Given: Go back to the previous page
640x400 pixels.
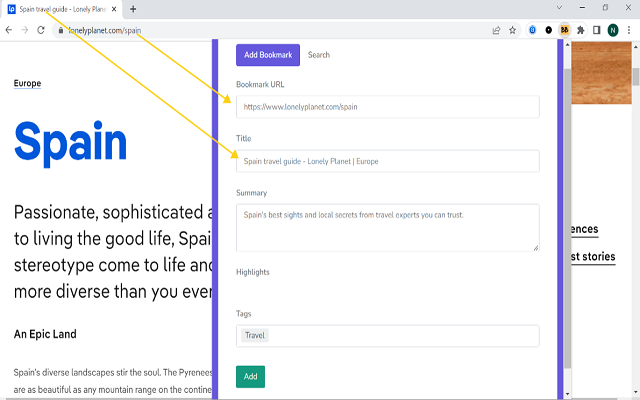Looking at the screenshot, I should 9,30.
